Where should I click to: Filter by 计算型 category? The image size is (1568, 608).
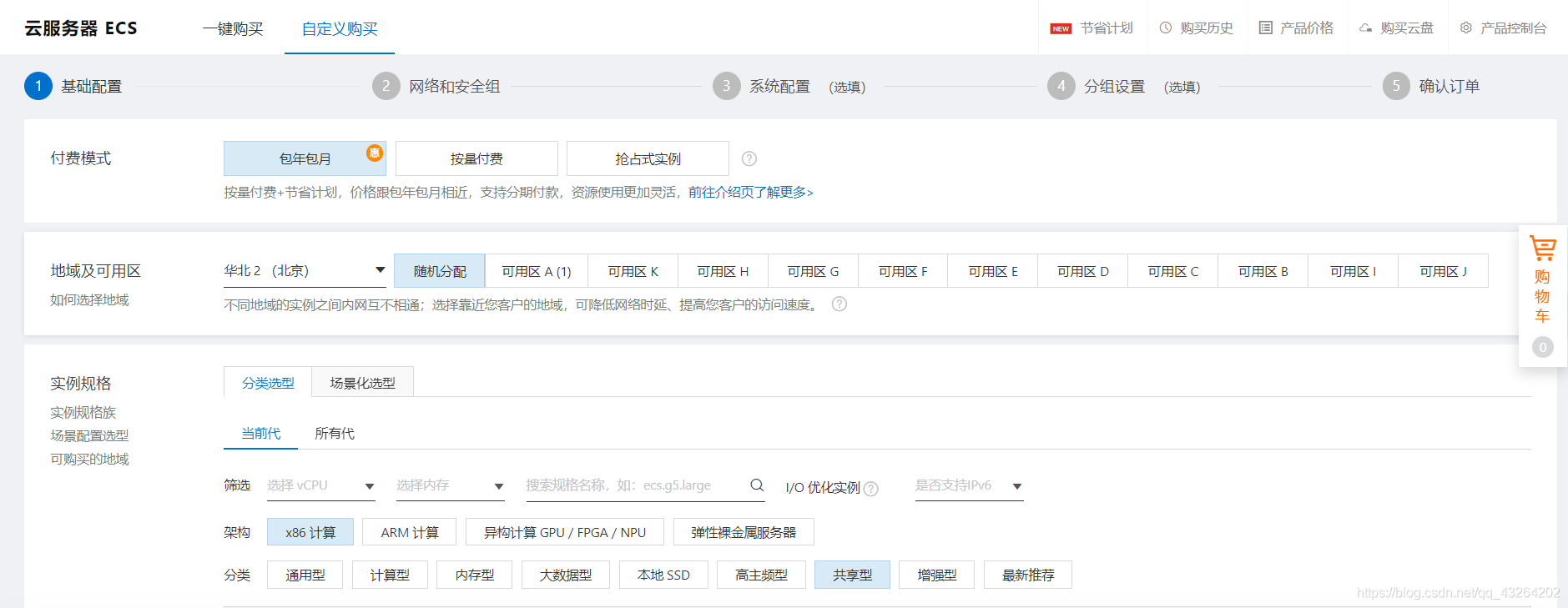point(390,575)
